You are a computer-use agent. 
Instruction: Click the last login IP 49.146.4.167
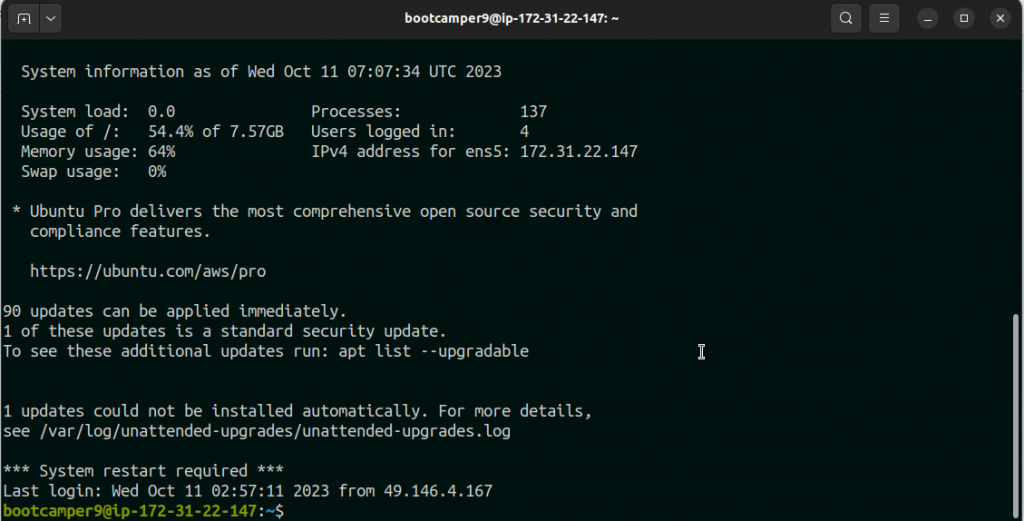pos(438,491)
